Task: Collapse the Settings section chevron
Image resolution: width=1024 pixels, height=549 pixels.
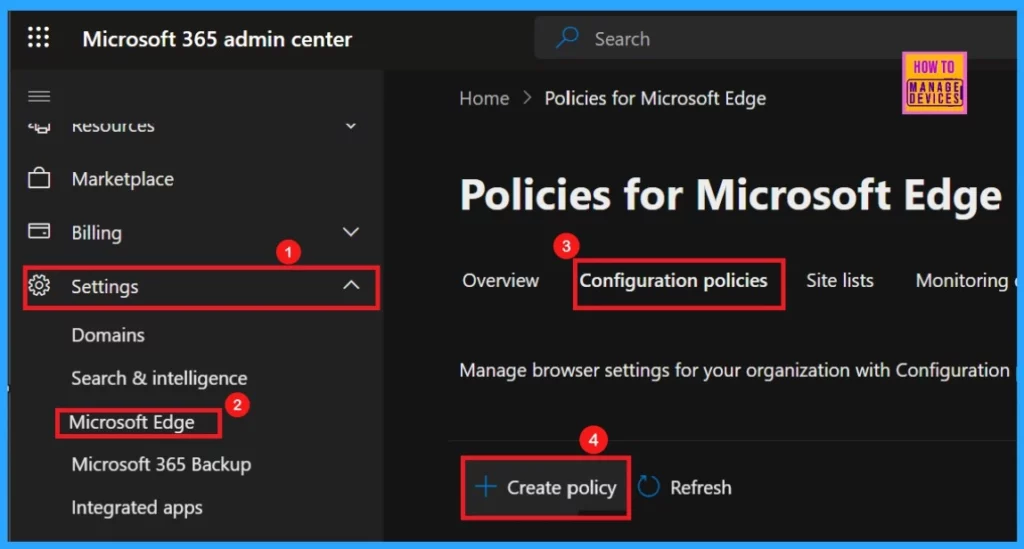Action: coord(351,285)
